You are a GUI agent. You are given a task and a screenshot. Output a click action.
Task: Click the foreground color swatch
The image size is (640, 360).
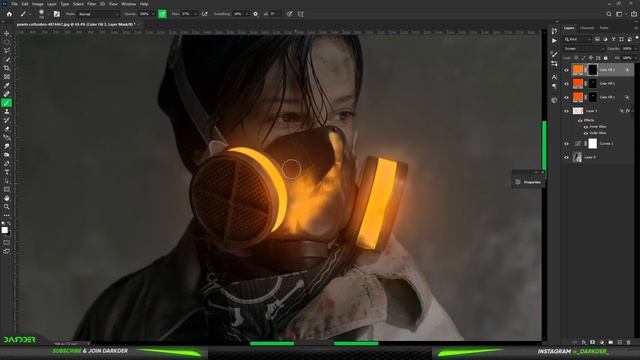4,230
